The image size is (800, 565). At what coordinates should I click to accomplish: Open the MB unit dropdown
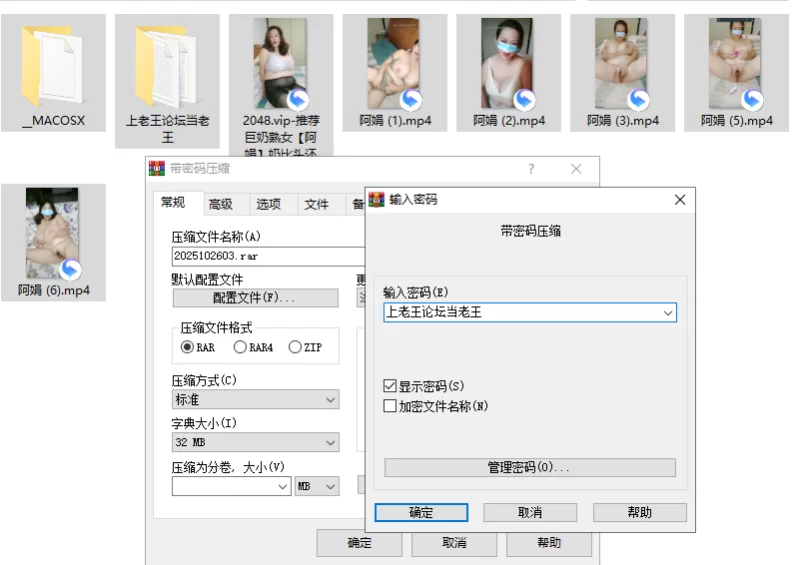[317, 486]
